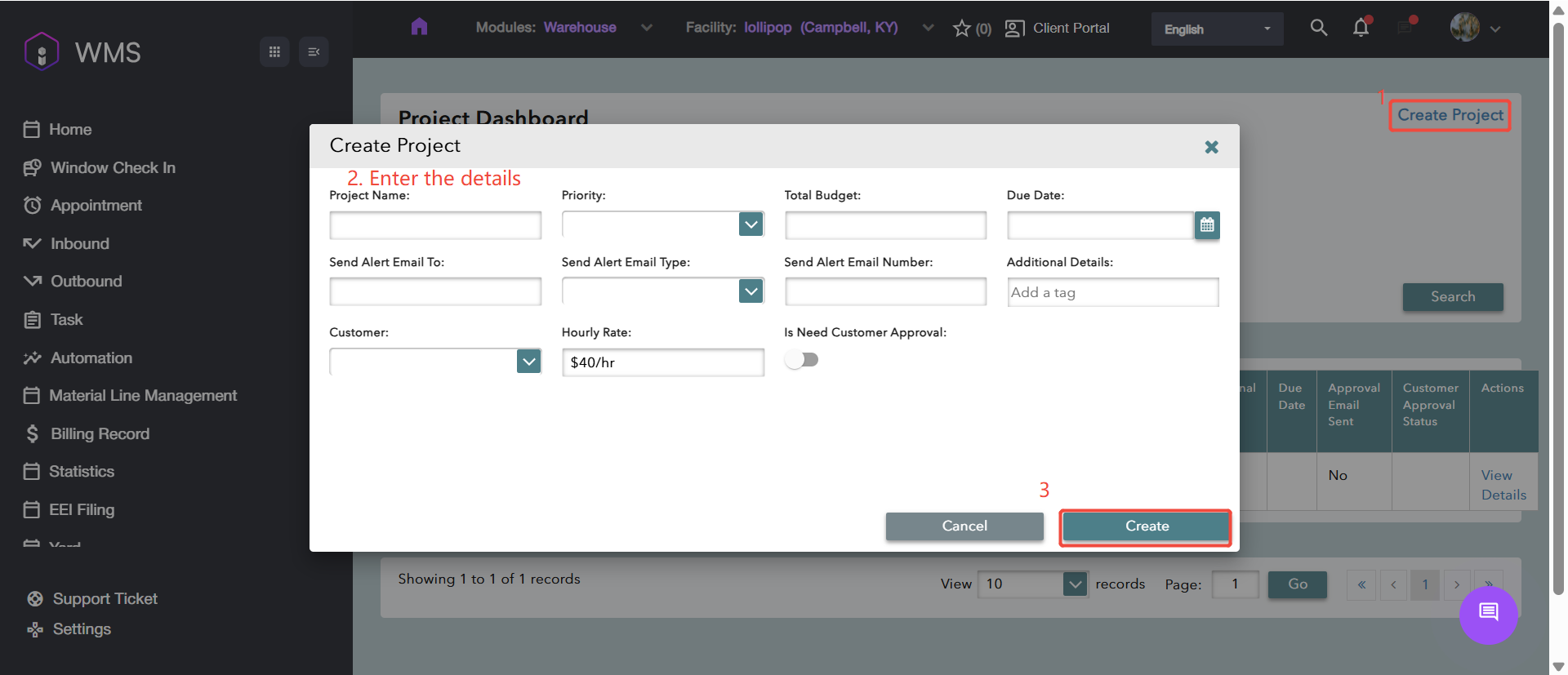Click the Project Name input field
Screen dimensions: 1568x675
coord(435,225)
